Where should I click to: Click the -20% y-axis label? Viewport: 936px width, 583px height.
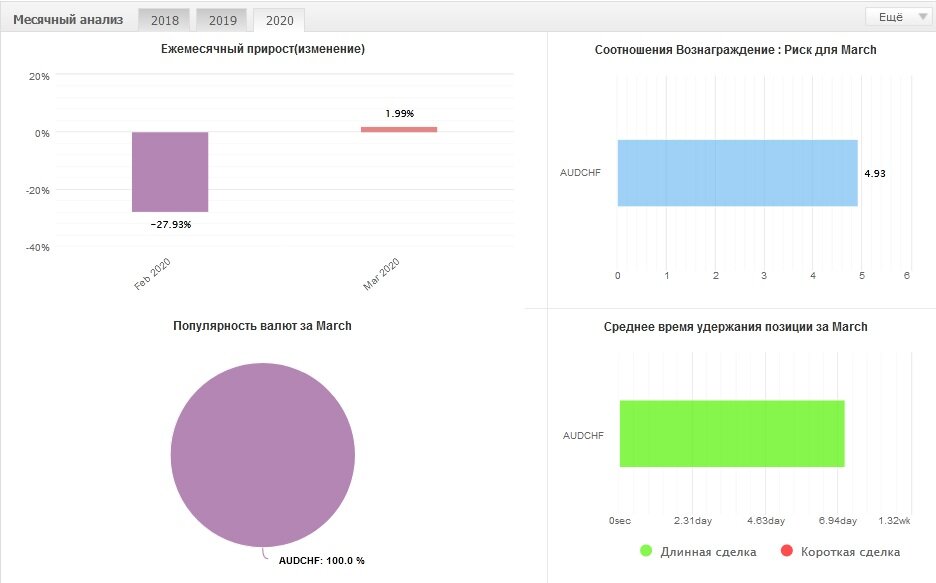pos(38,190)
